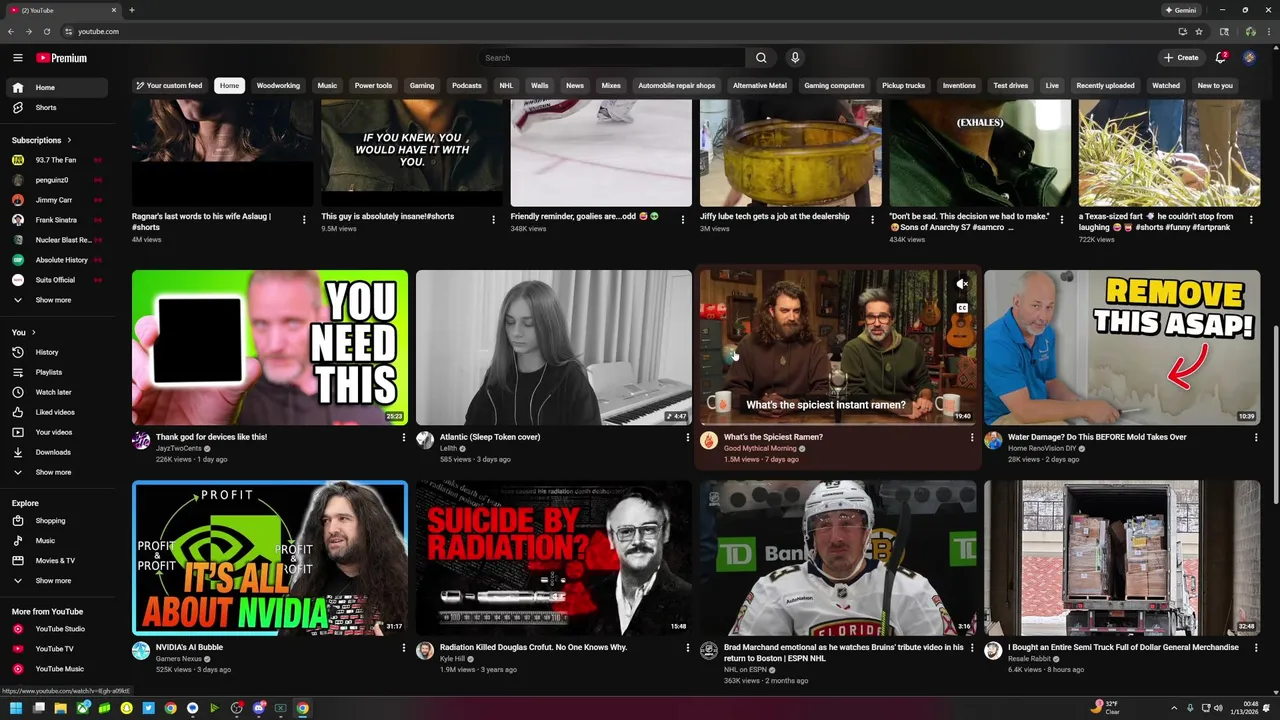
Task: Select the Power tools filter chip
Action: pyautogui.click(x=373, y=86)
